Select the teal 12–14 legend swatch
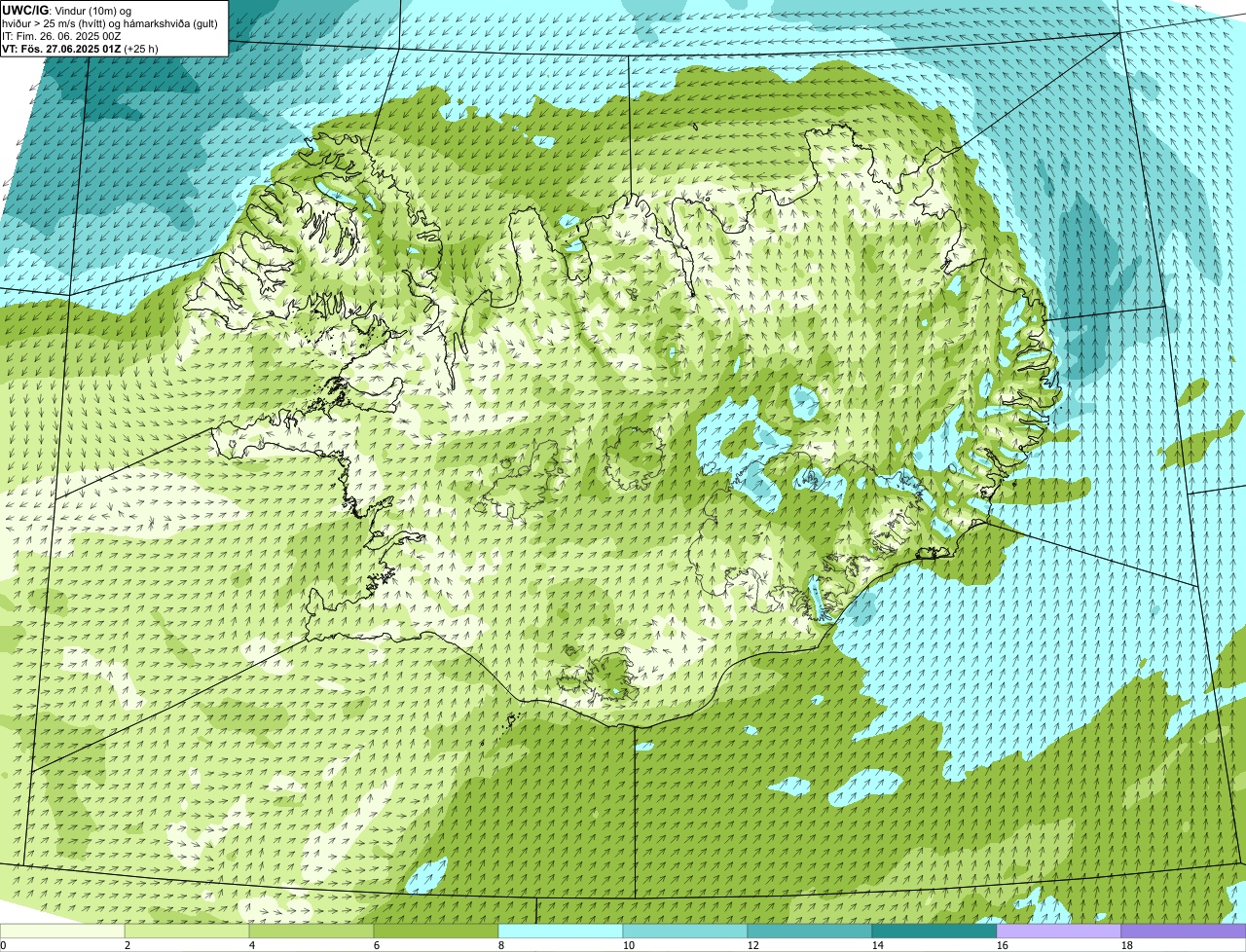 810,931
